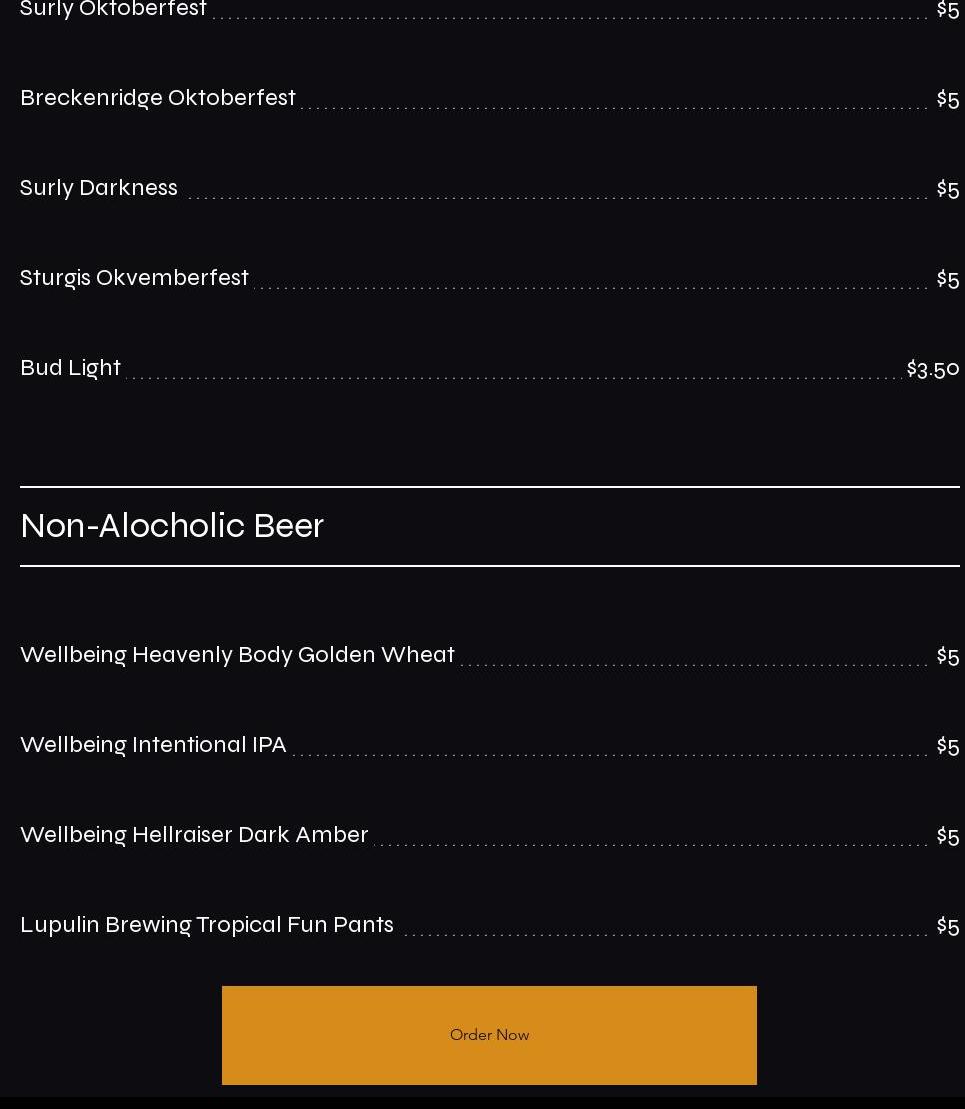Click the Sturgis Okvemberfest $5 price

pyautogui.click(x=947, y=279)
